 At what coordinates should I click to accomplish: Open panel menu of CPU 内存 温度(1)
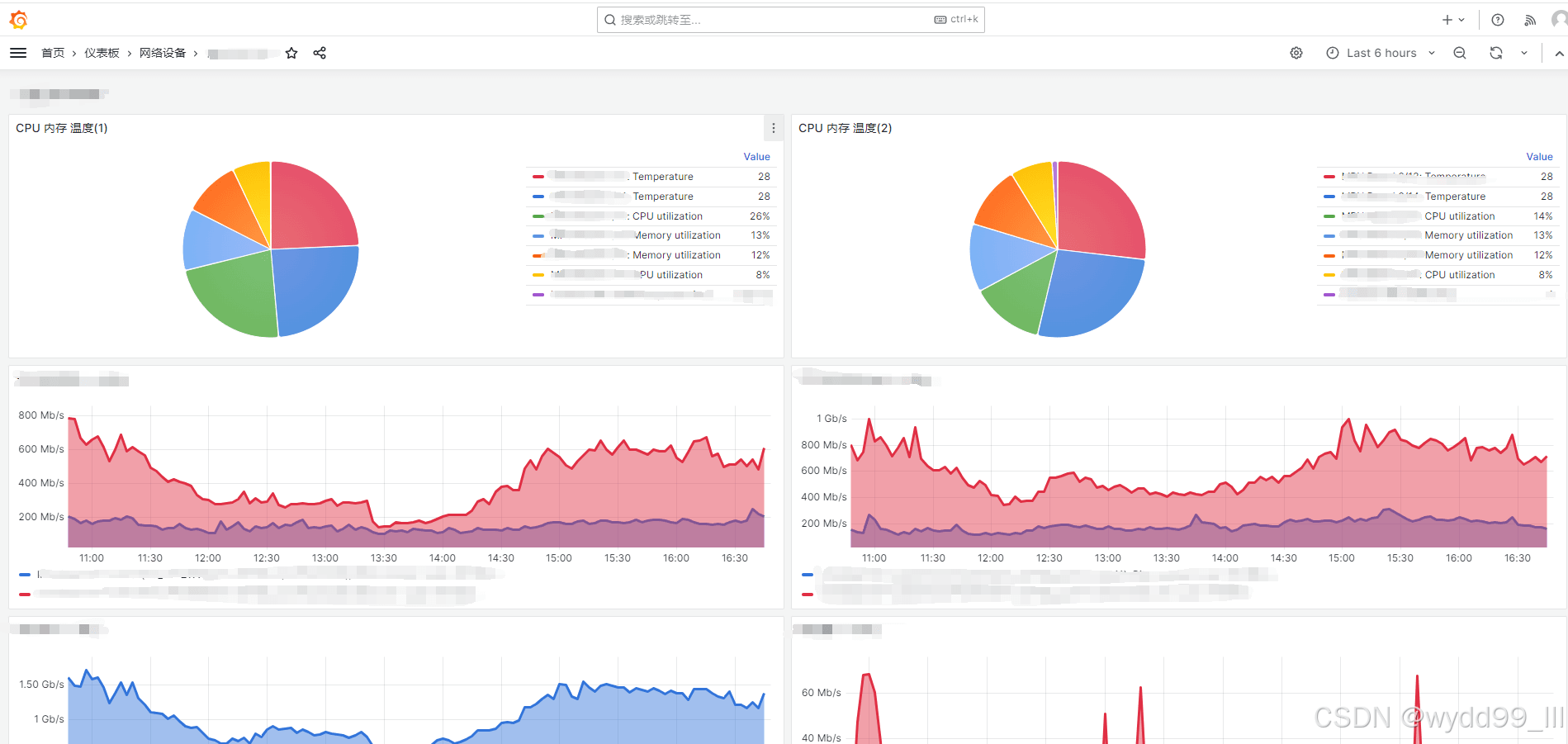pos(774,128)
